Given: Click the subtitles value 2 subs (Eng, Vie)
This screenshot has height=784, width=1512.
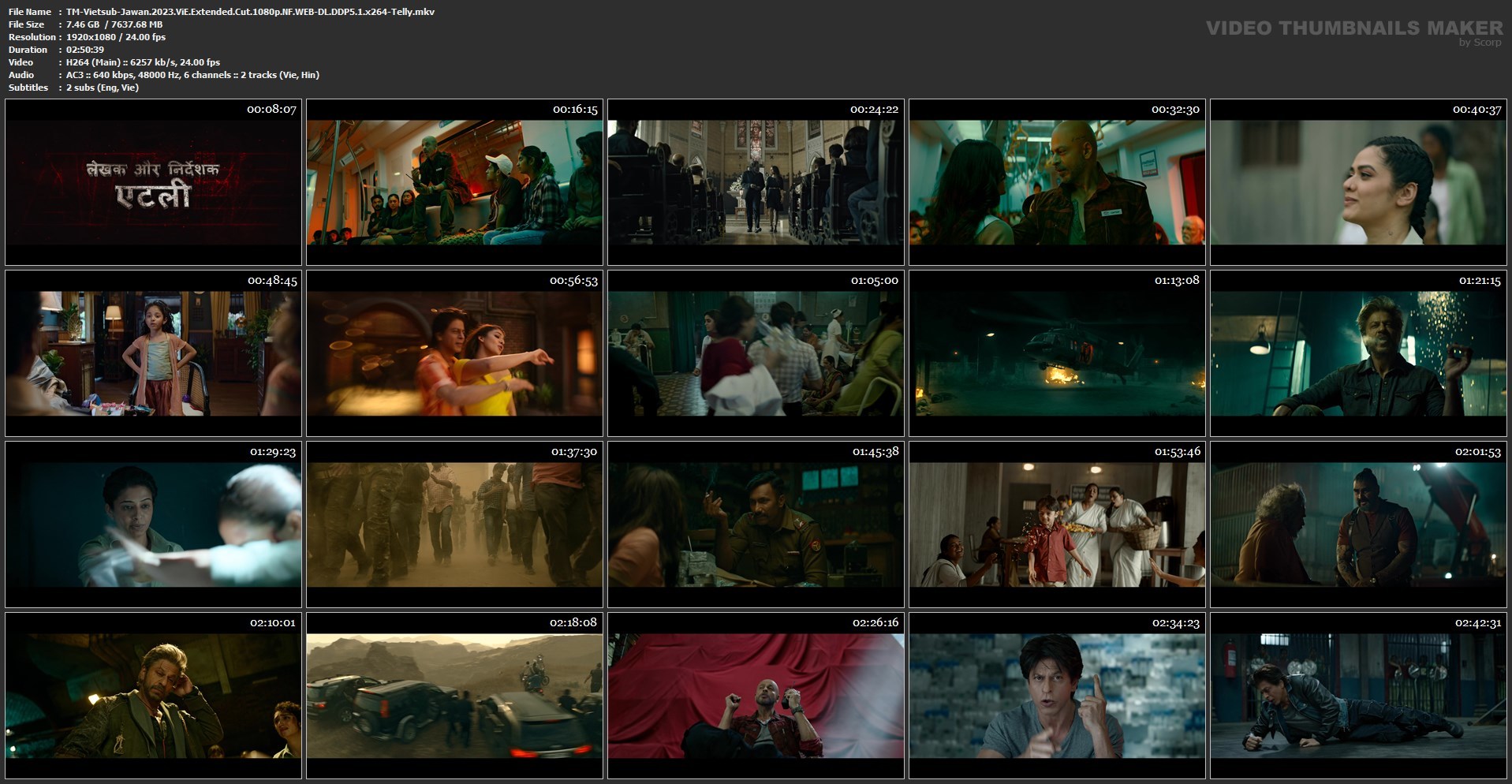Looking at the screenshot, I should click(x=103, y=88).
